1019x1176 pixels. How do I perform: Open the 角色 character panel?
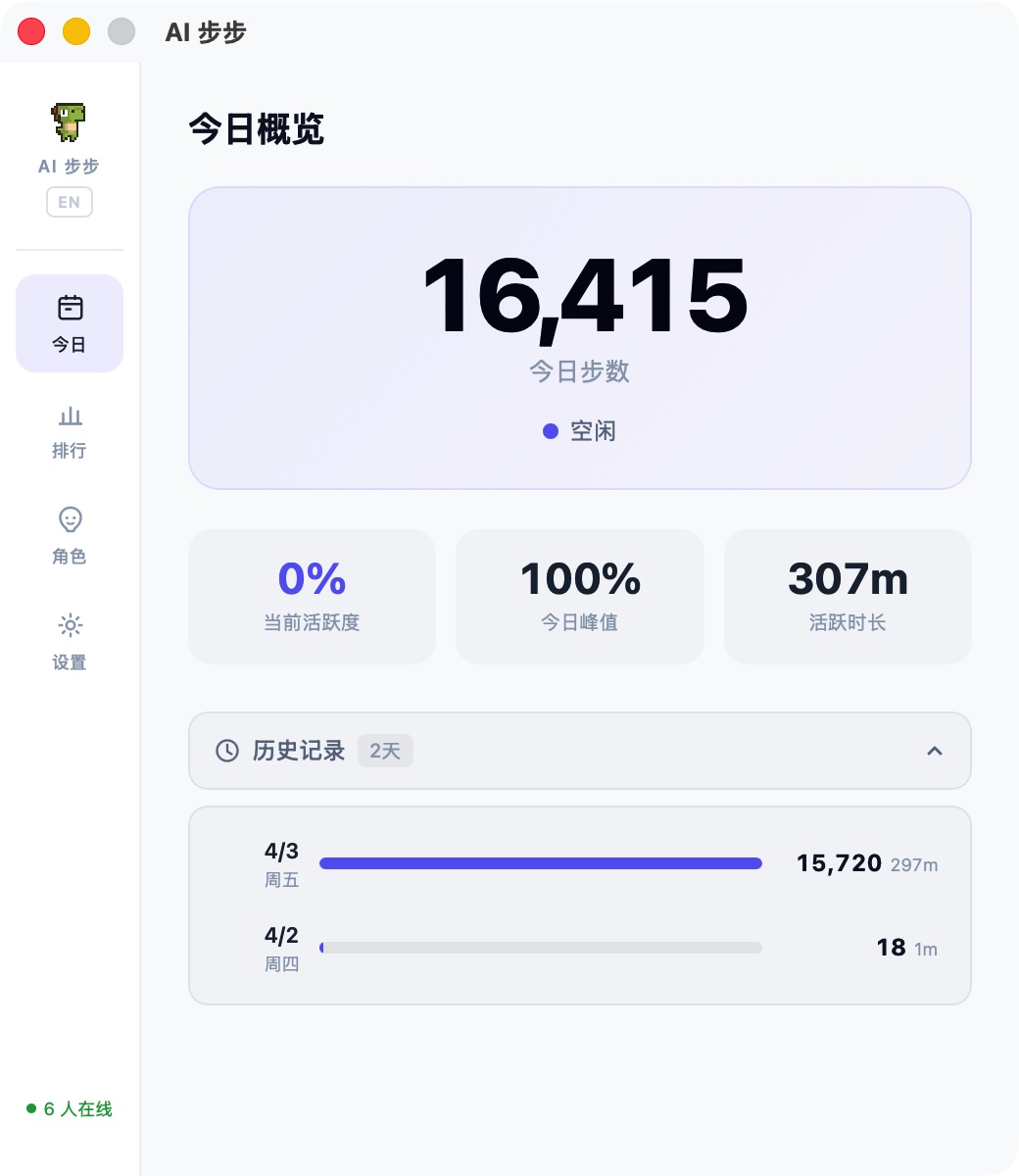coord(70,537)
